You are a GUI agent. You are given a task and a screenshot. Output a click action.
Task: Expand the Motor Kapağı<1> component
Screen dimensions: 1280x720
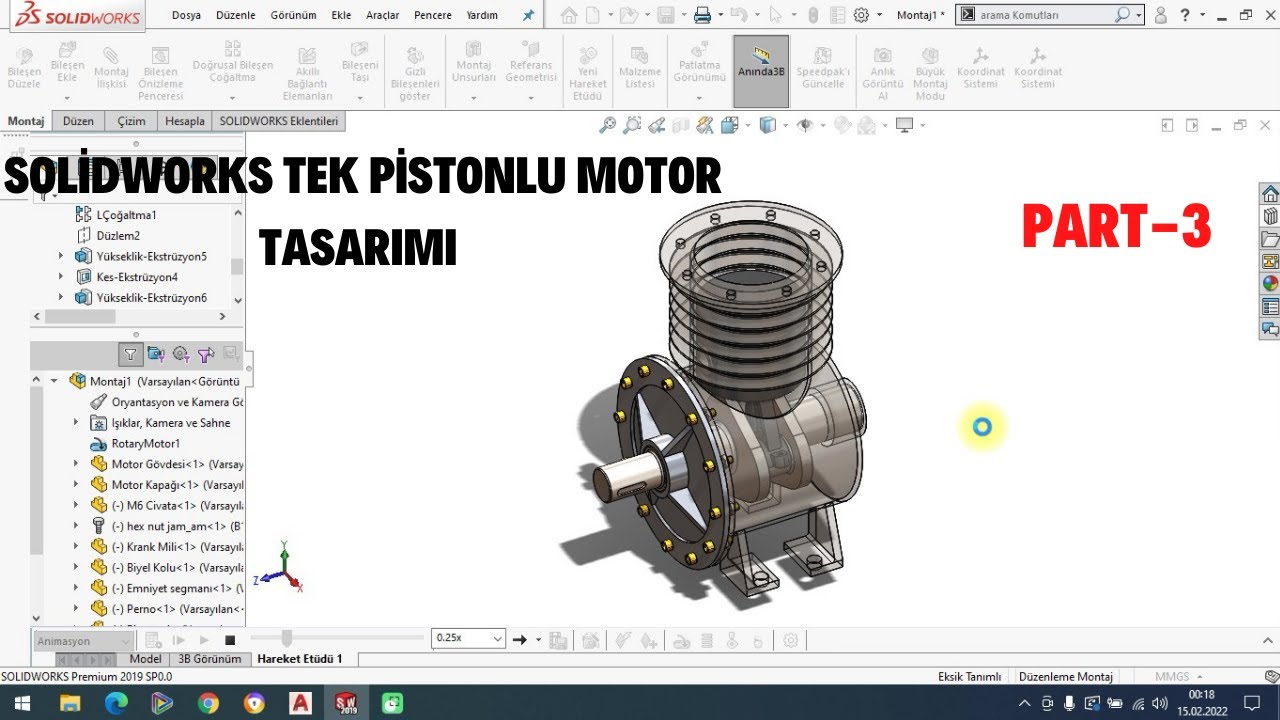click(76, 485)
